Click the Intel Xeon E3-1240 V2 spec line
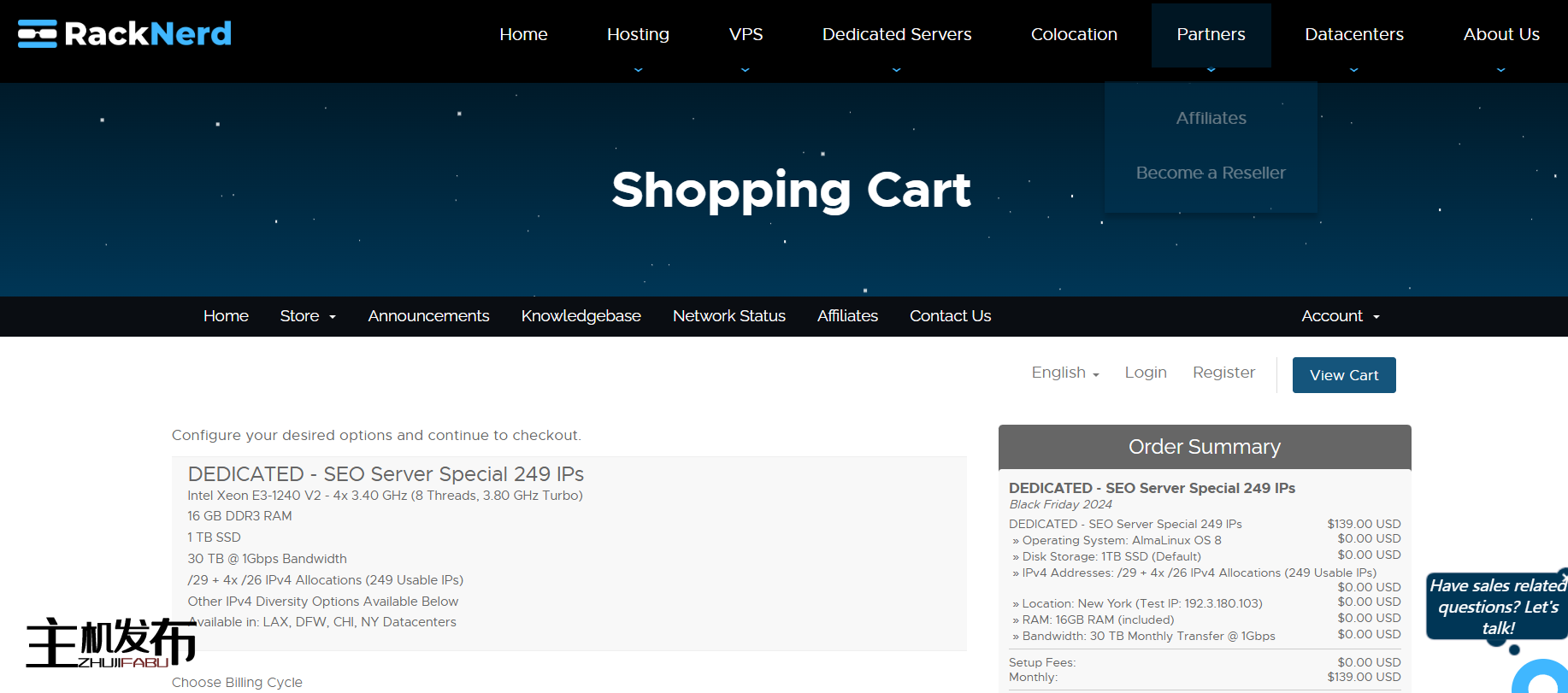1568x693 pixels. click(x=385, y=496)
